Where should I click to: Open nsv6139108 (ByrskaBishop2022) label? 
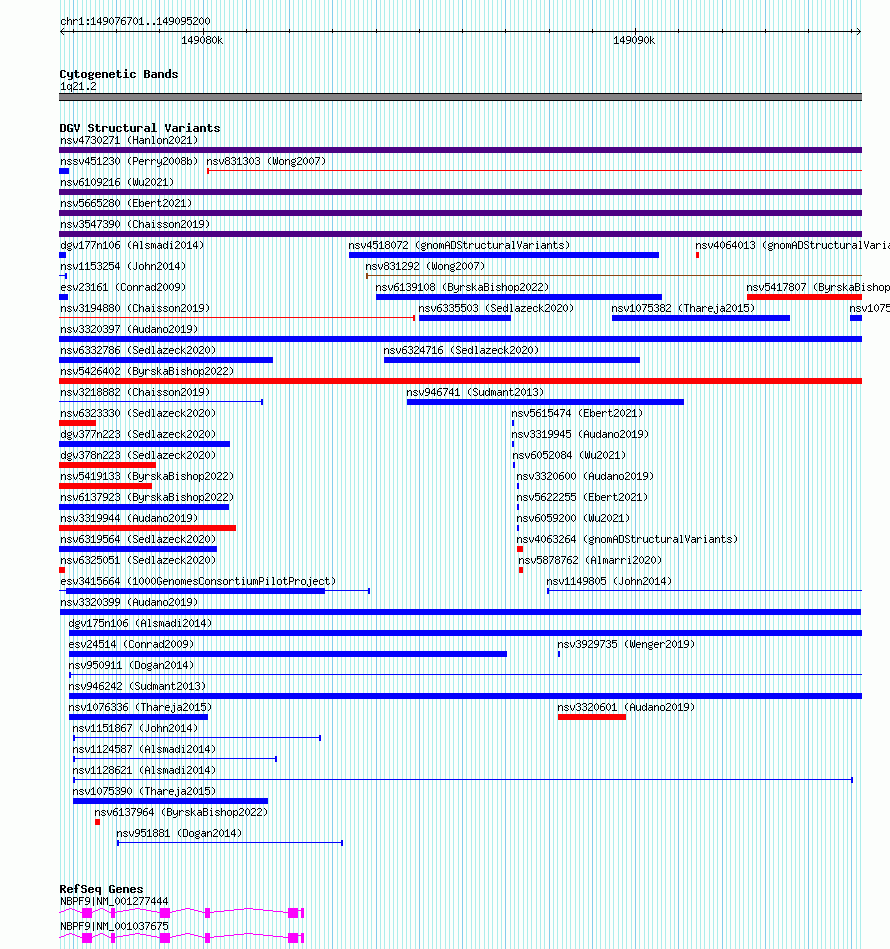click(x=462, y=287)
